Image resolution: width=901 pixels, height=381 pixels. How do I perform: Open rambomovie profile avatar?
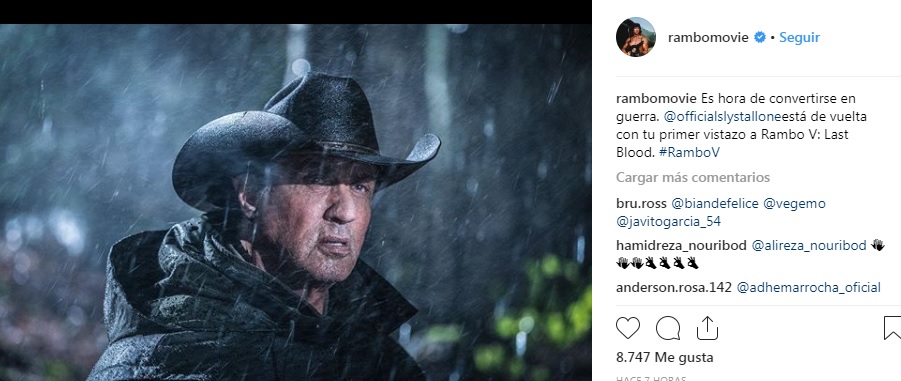click(x=636, y=37)
